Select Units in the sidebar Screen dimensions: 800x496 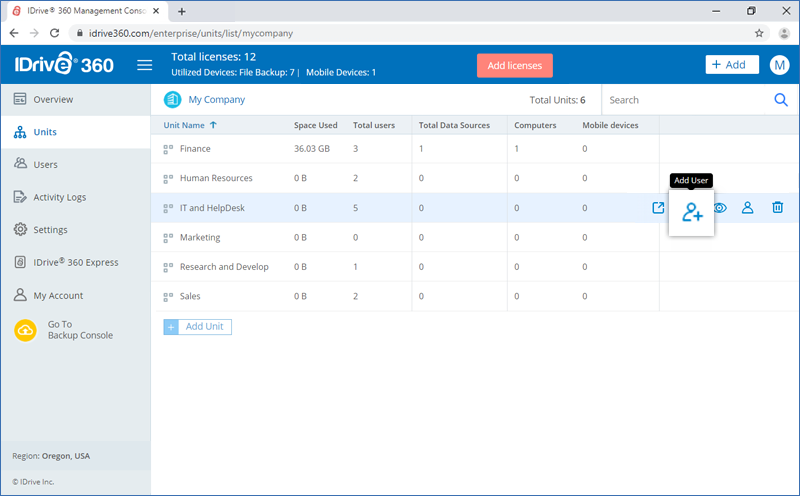click(76, 132)
